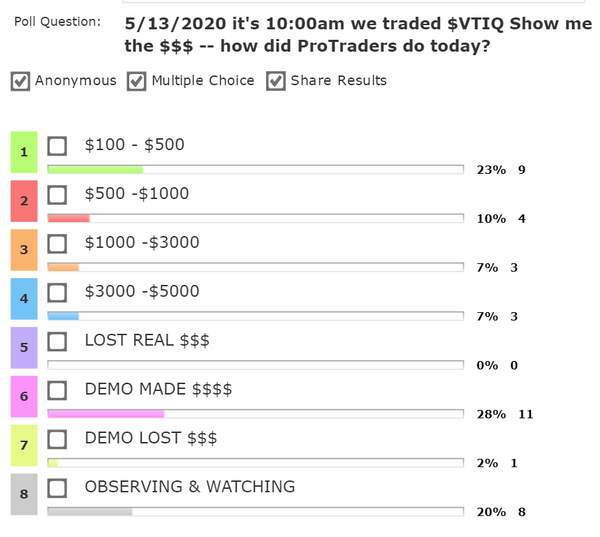Click the DEMO MADE result bar

tap(255, 413)
